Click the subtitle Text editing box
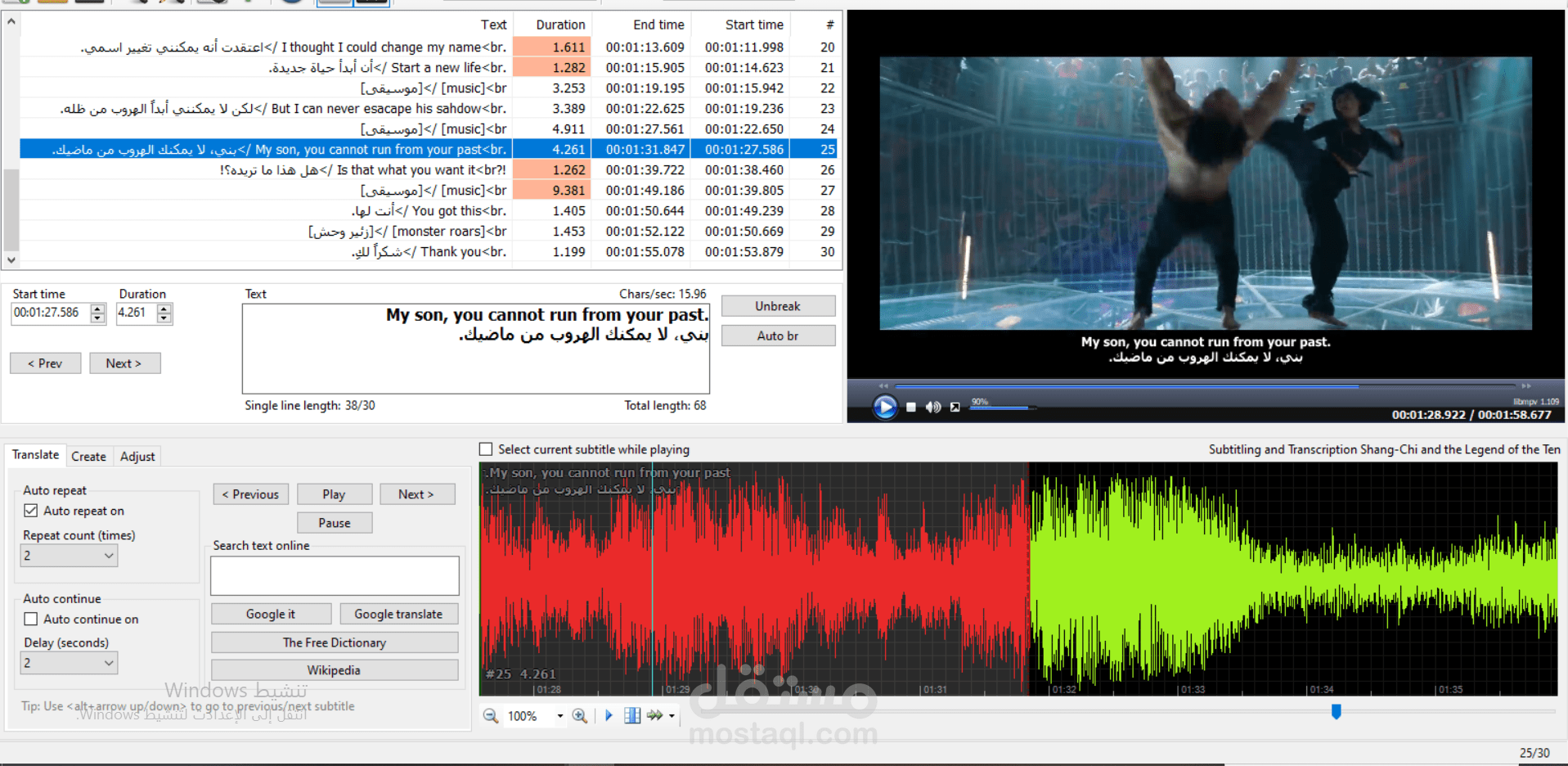The height and width of the screenshot is (766, 1568). point(476,349)
